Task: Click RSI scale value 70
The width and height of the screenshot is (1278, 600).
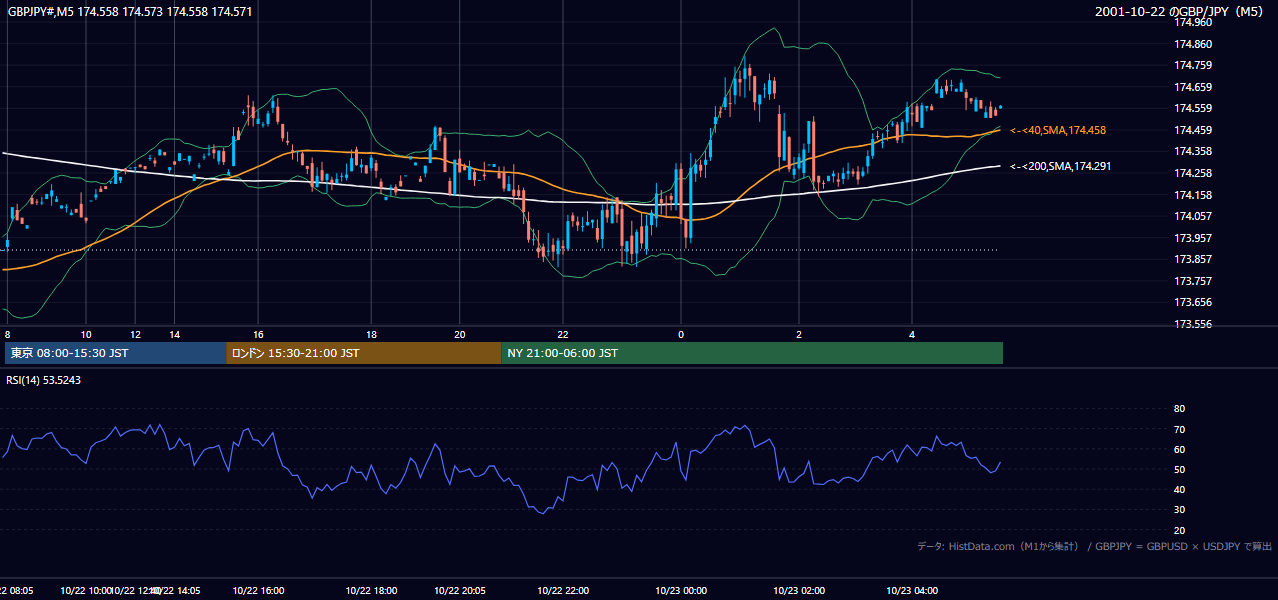Action: (x=1179, y=429)
